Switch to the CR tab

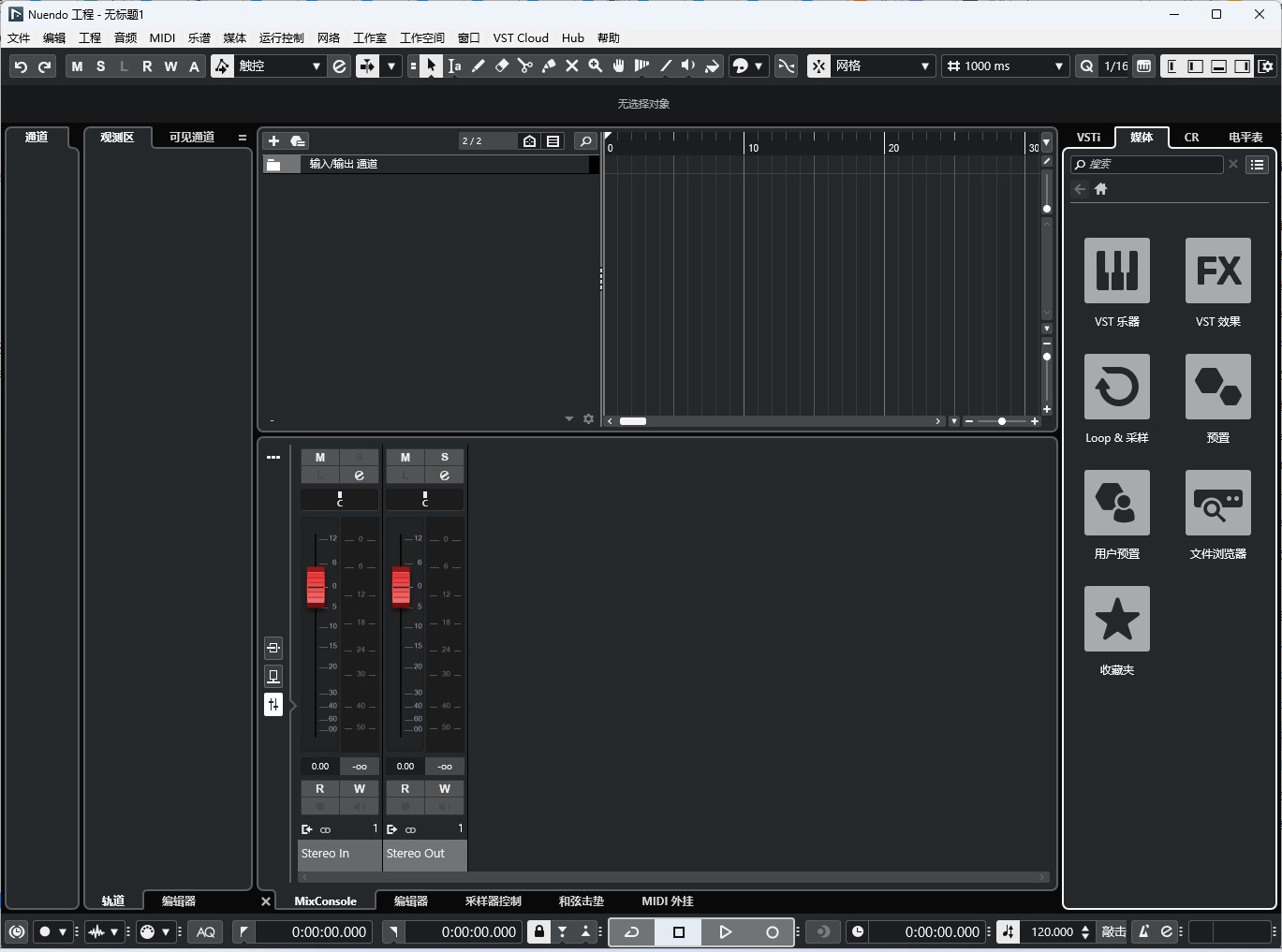tap(1191, 137)
